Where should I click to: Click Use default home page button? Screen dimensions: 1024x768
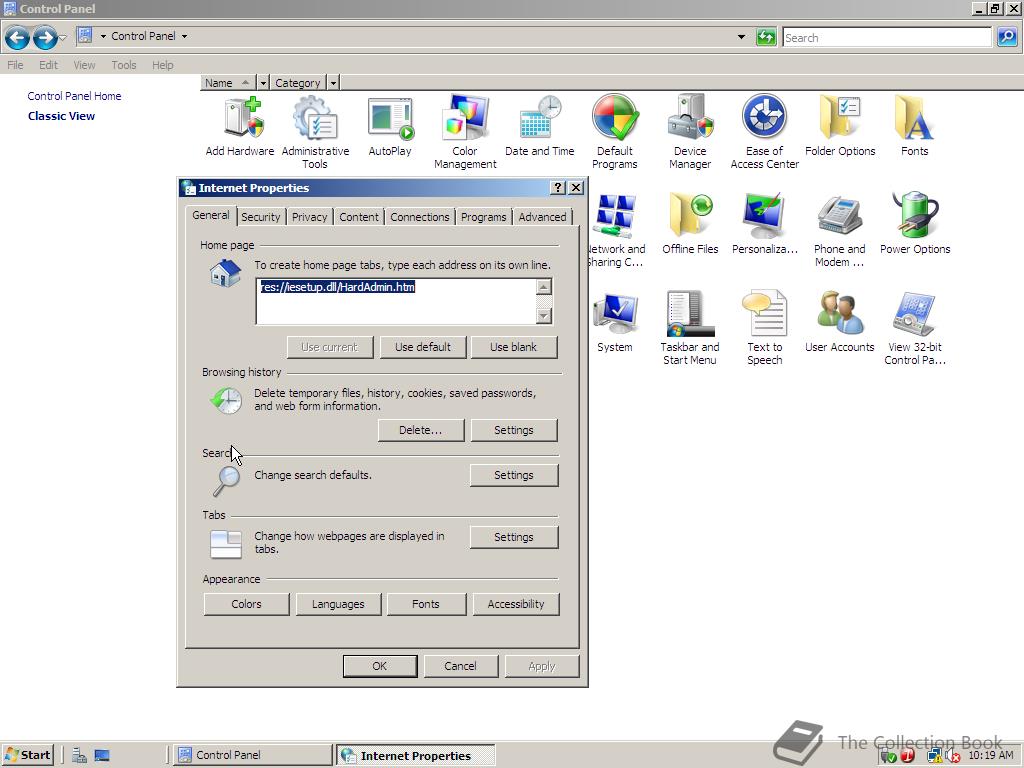tap(423, 347)
